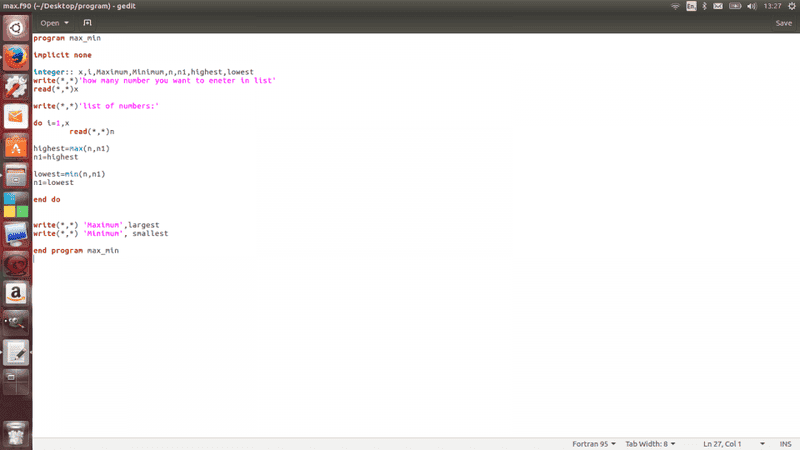Screen dimensions: 800x450
Task: Open the Amazon launcher icon
Action: coord(16,294)
